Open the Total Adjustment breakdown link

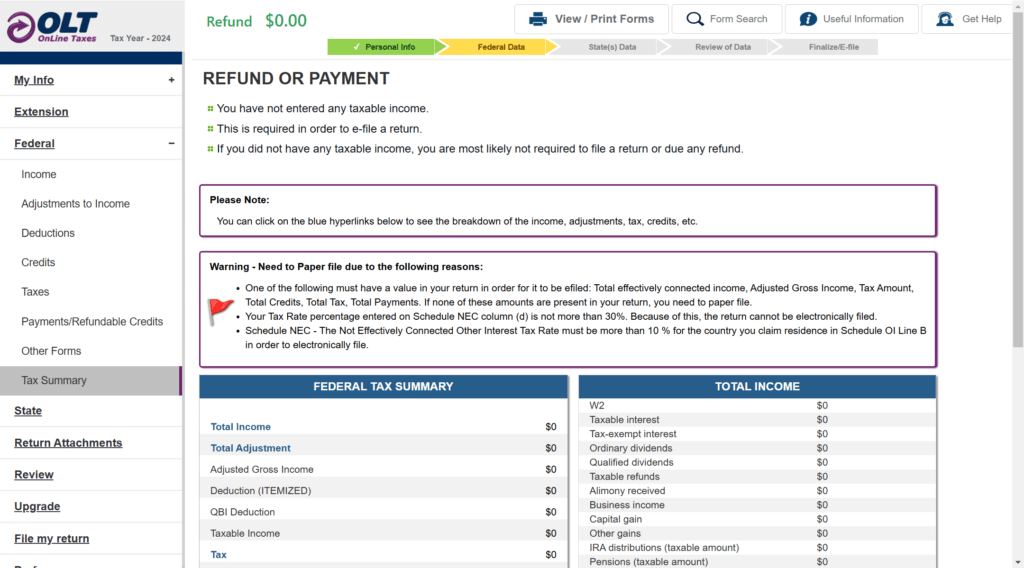(250, 448)
